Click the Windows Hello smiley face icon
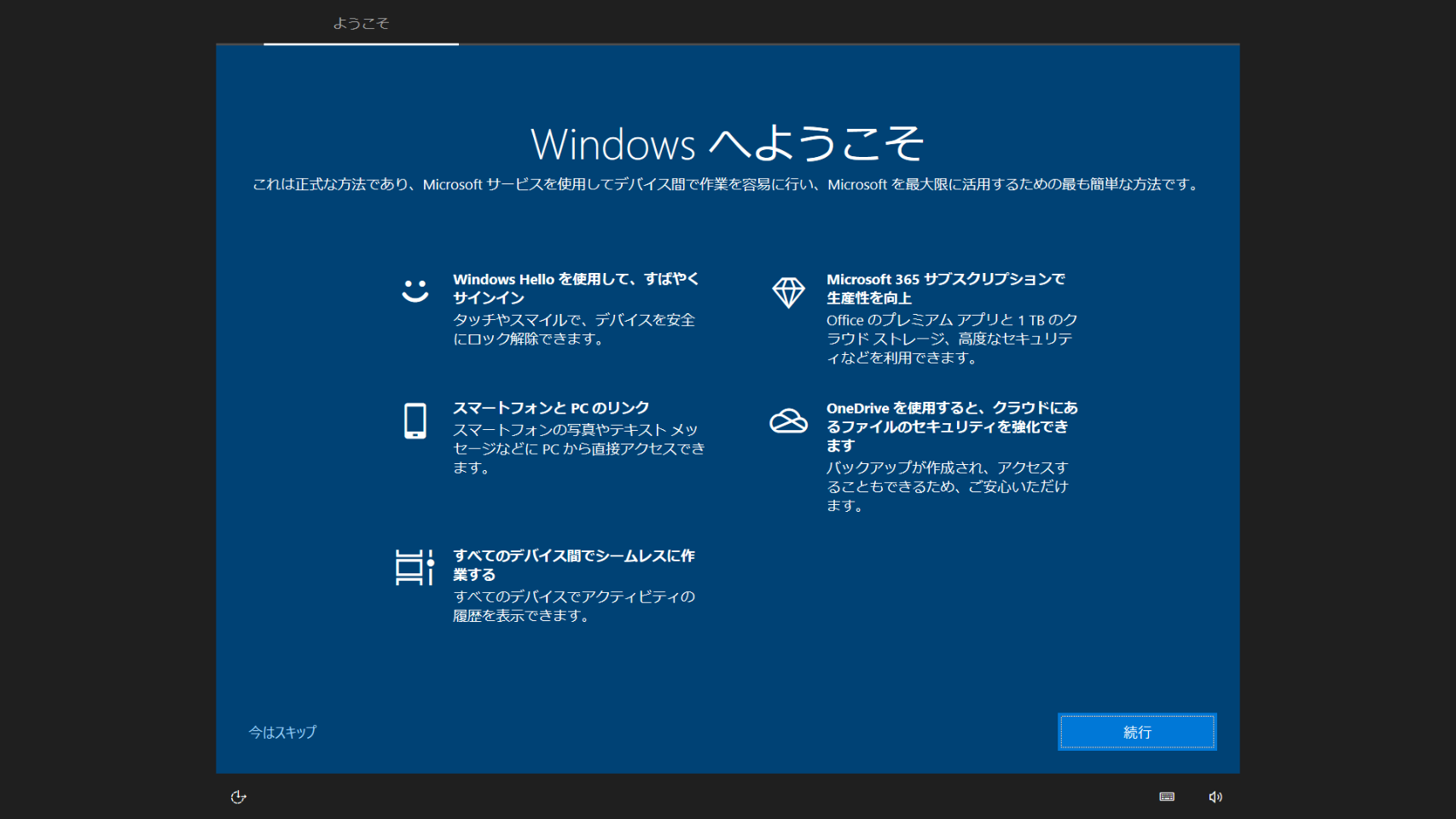This screenshot has width=1456, height=819. tap(415, 291)
